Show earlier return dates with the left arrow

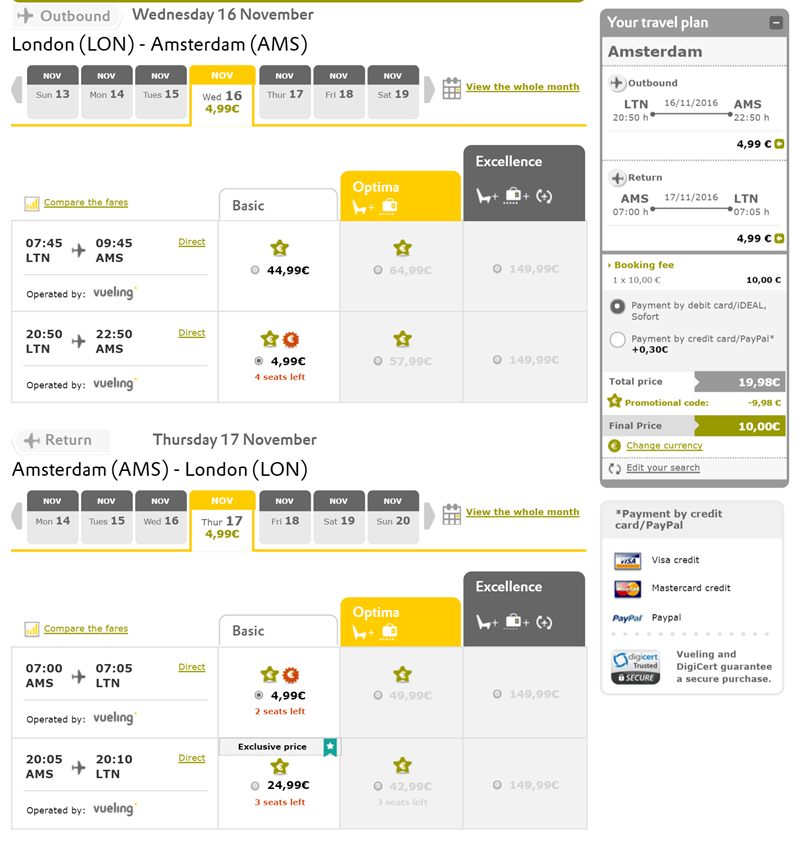[17, 515]
